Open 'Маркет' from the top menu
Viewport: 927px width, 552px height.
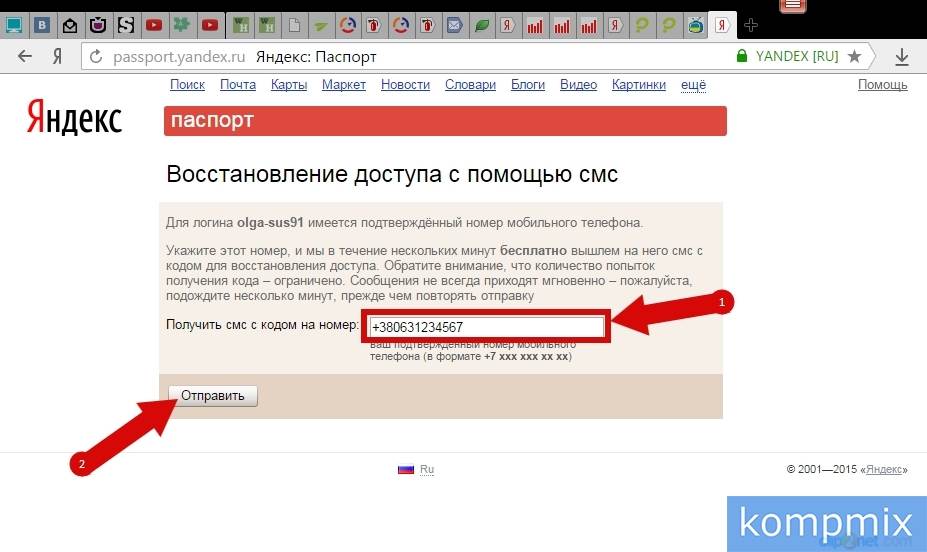[344, 85]
